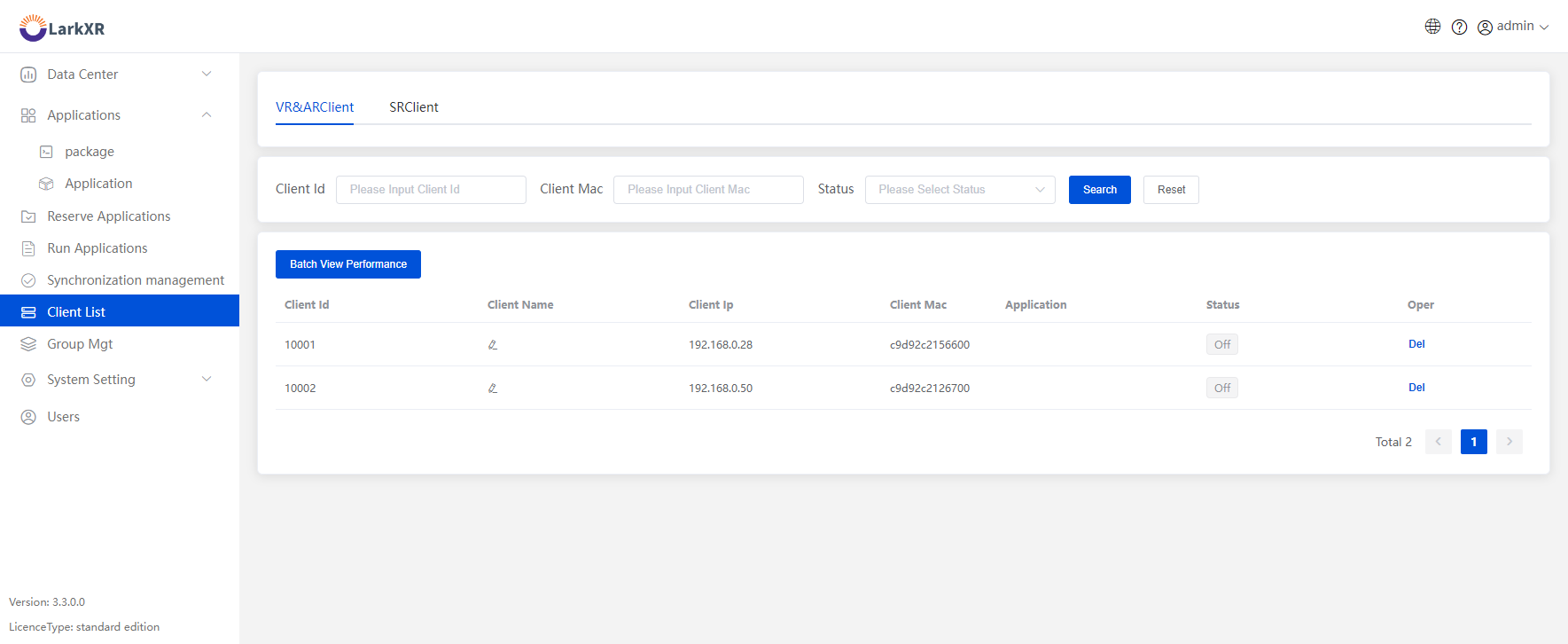This screenshot has height=644, width=1568.
Task: Click the Search button
Action: [x=1100, y=190]
